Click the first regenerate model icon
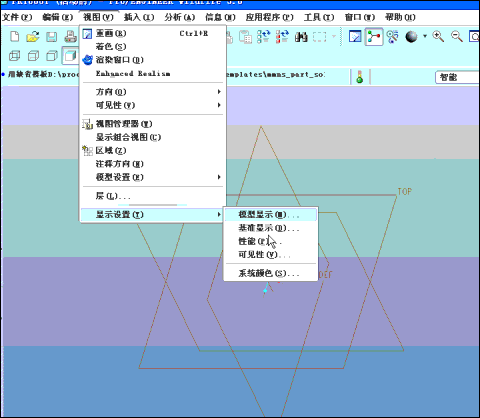 click(264, 36)
